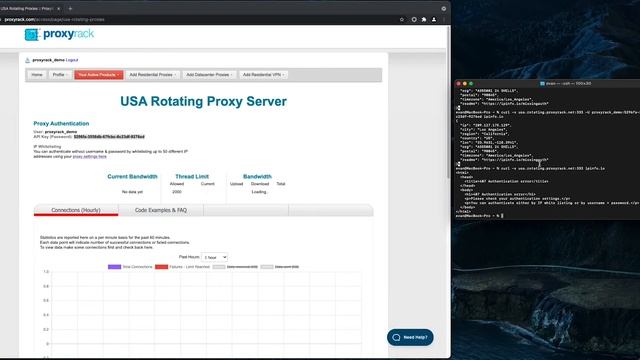This screenshot has height=360, width=640.
Task: Click the Thread Limit label
Action: (192, 176)
